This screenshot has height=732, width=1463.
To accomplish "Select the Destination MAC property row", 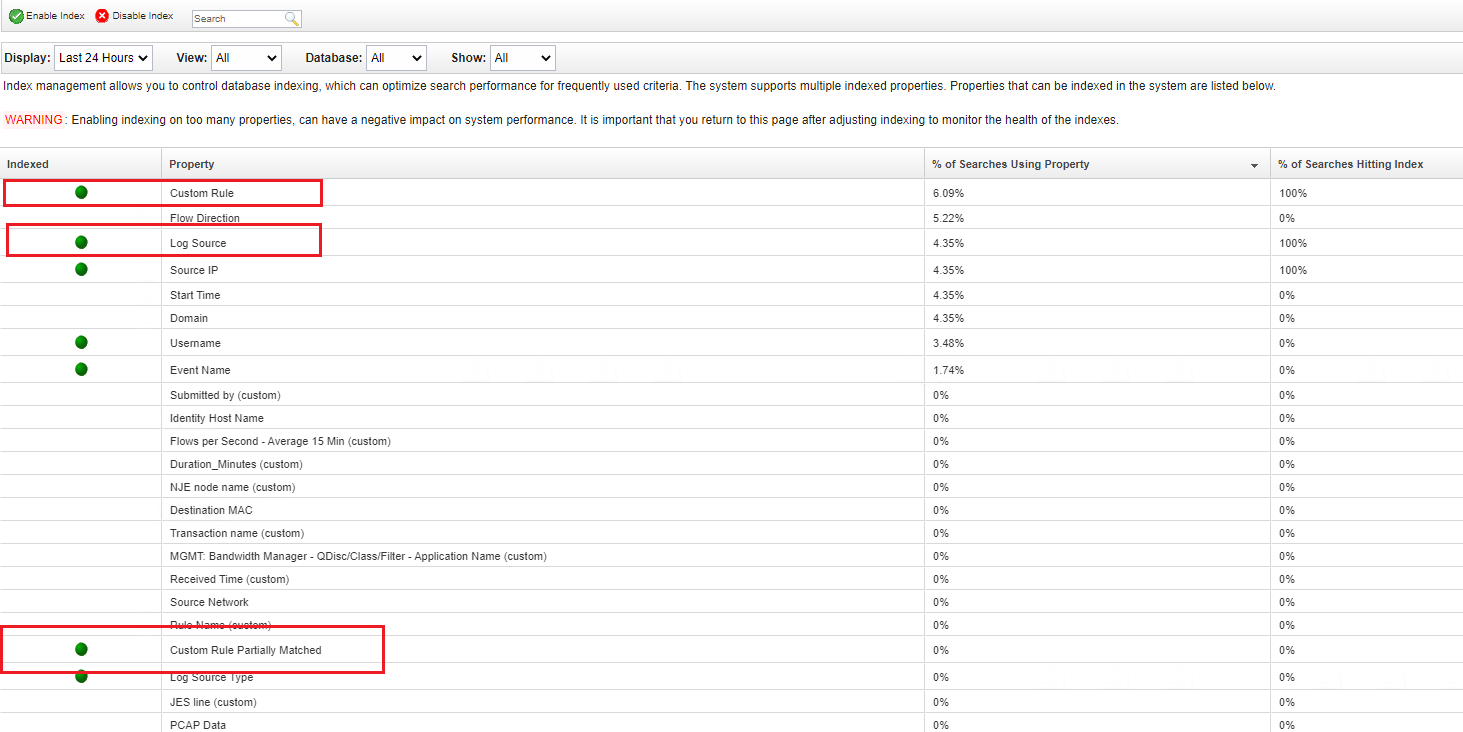I will 211,510.
